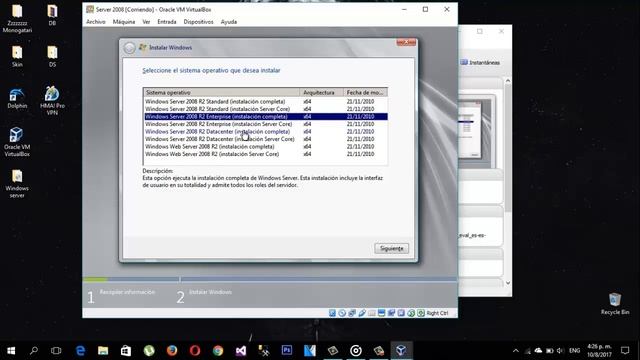
Task: Open the Microsoft Store taskbar icon
Action: (126, 351)
